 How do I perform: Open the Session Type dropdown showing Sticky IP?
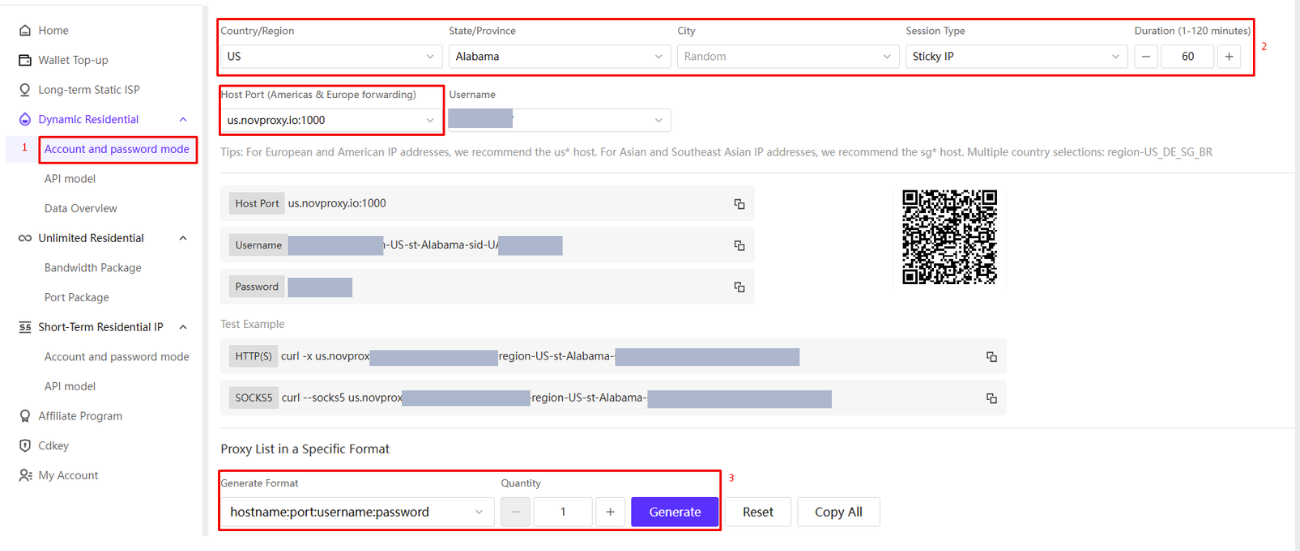point(1017,57)
